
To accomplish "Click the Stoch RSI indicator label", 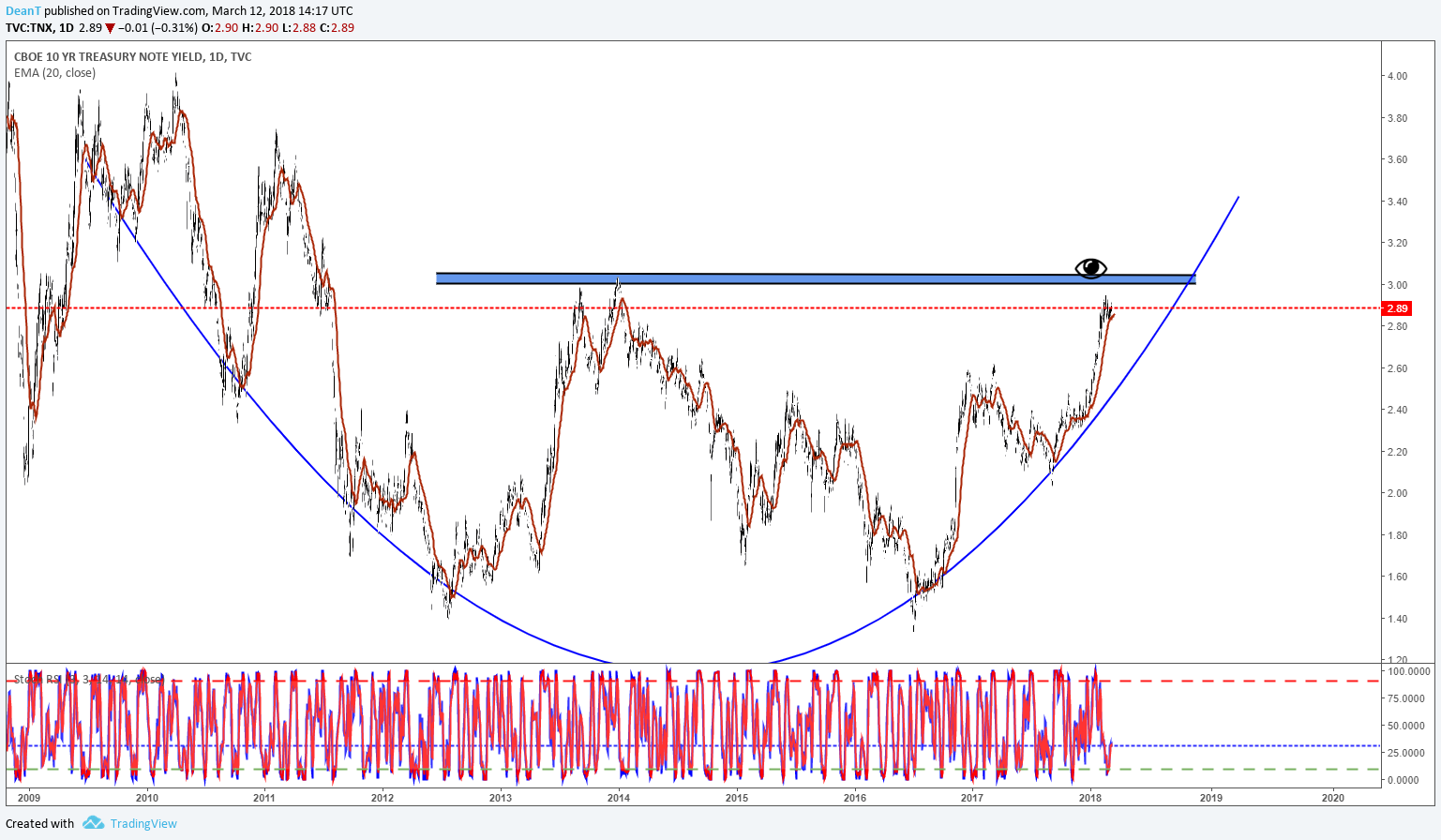I will click(x=89, y=679).
